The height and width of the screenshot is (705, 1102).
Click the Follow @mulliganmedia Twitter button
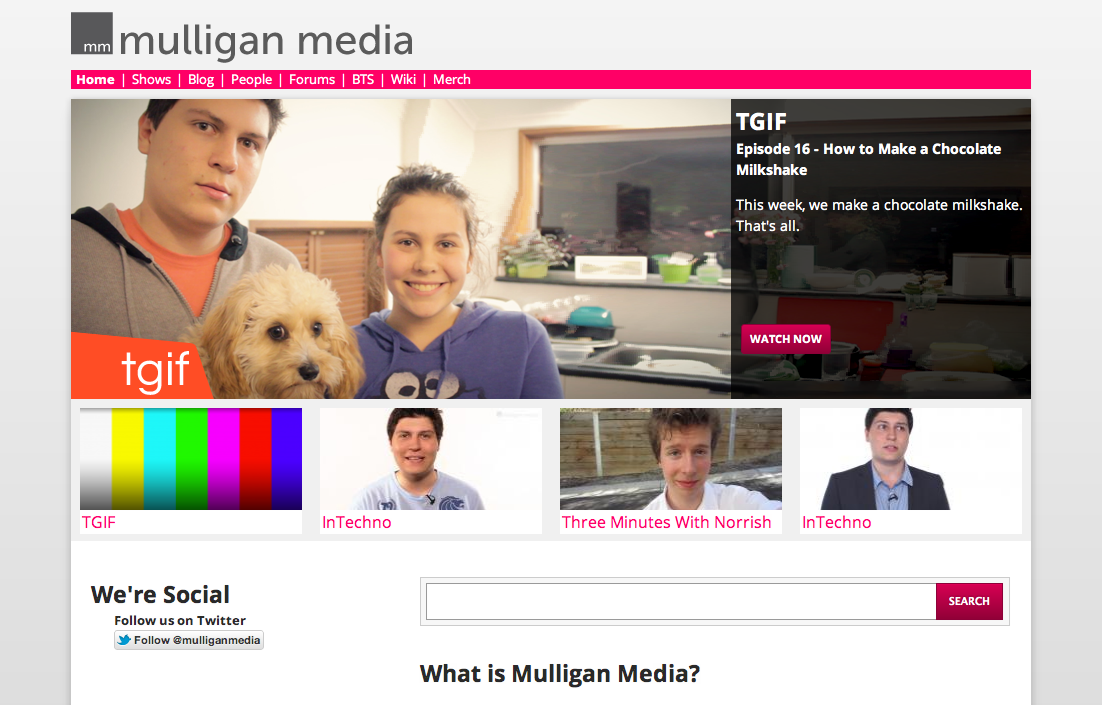[189, 640]
